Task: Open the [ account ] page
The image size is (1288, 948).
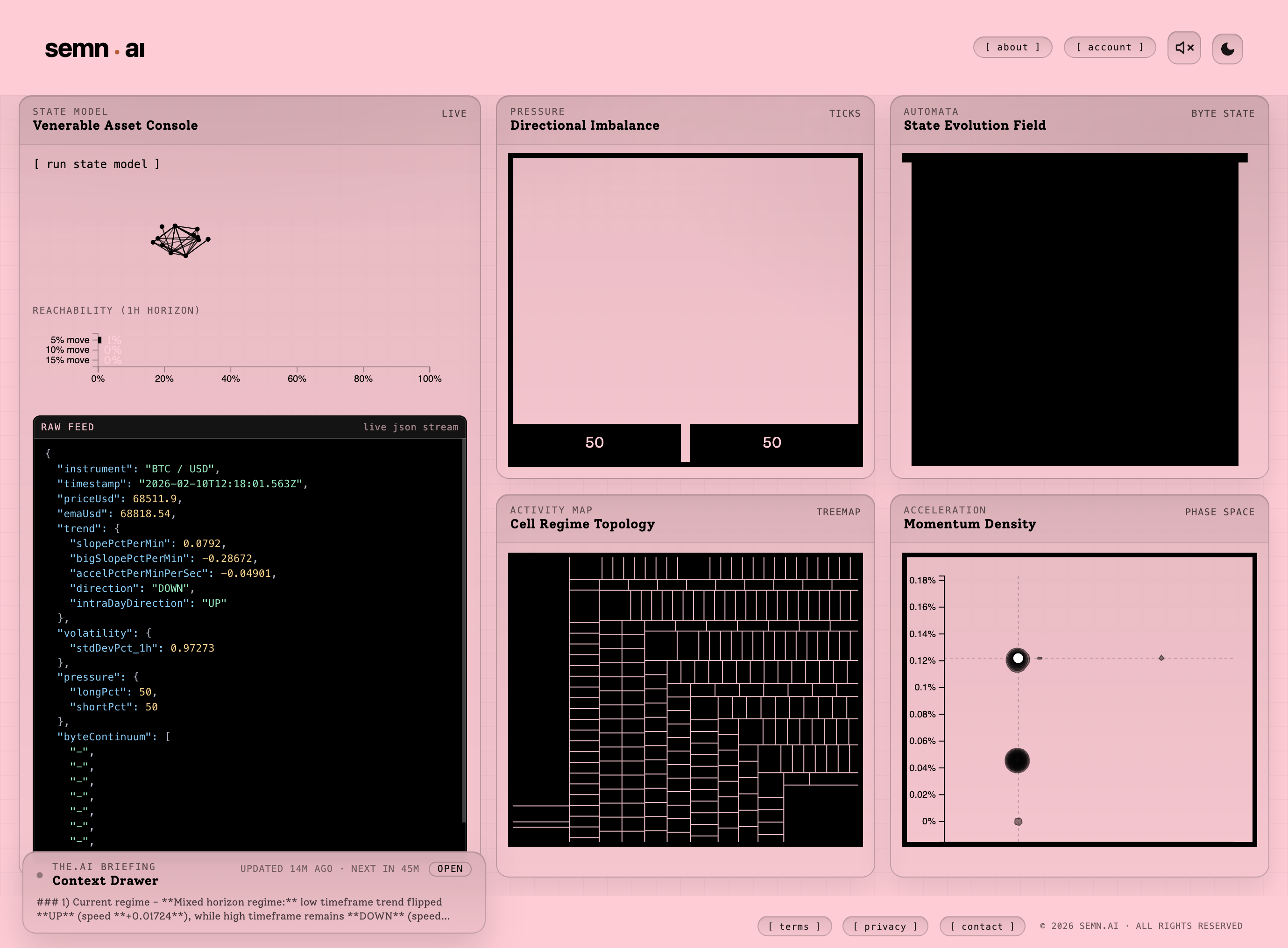Action: [x=1109, y=47]
